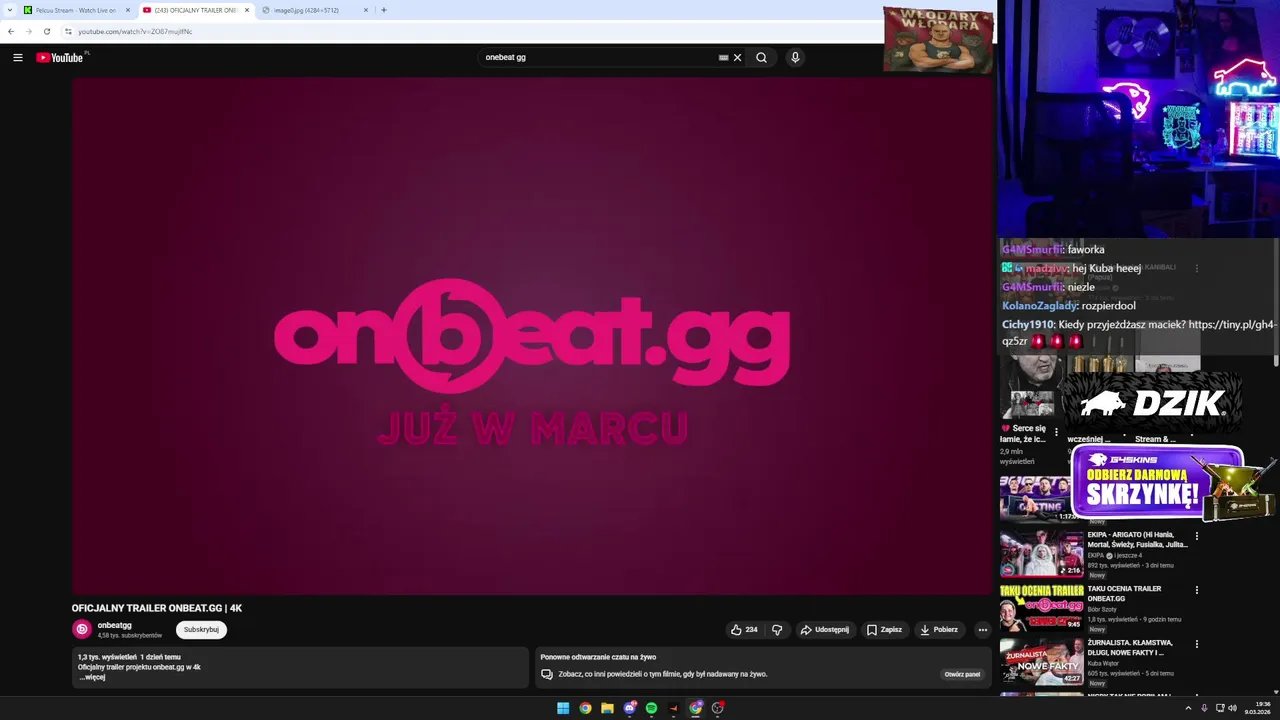Click the video player showing onbeat.gg
Image resolution: width=1280 pixels, height=720 pixels.
pos(532,336)
